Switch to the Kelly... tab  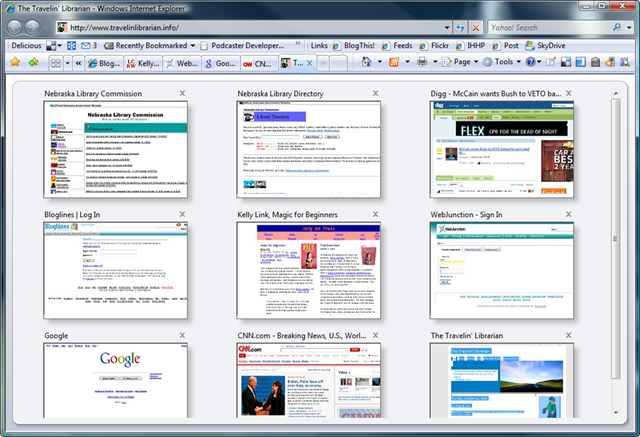coord(143,64)
